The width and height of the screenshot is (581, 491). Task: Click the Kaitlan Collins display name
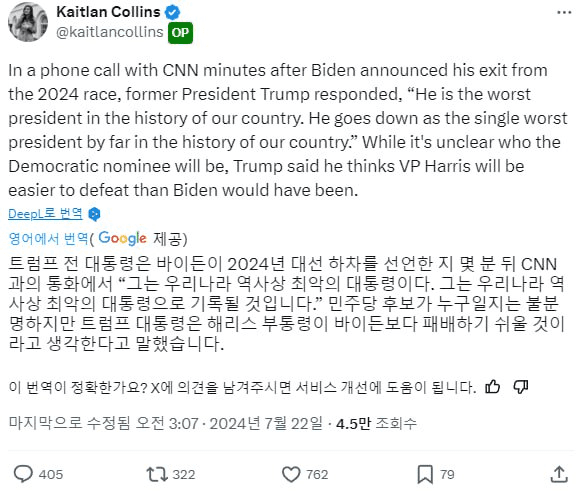[108, 12]
